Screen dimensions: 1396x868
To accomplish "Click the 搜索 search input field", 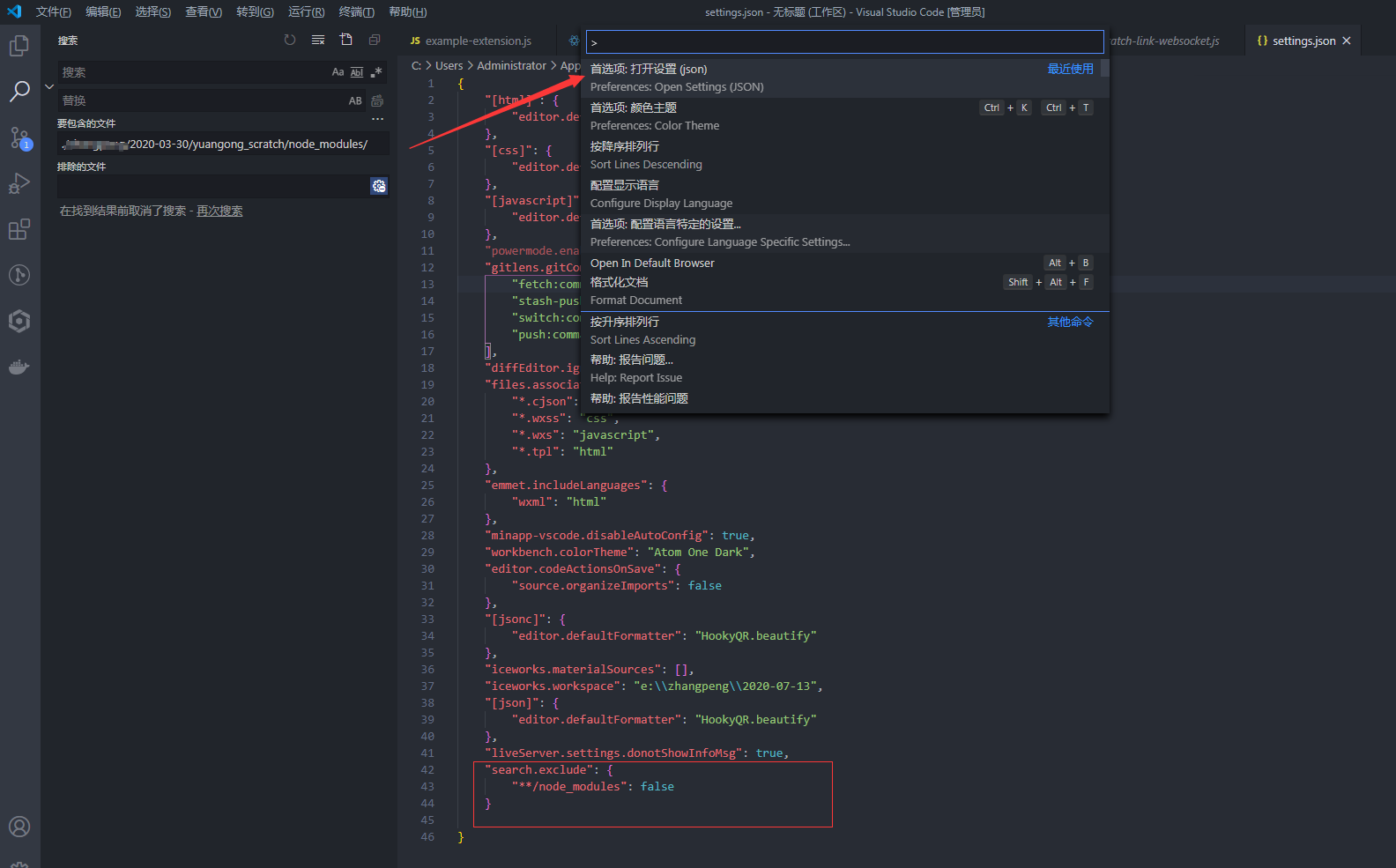I will tap(194, 72).
